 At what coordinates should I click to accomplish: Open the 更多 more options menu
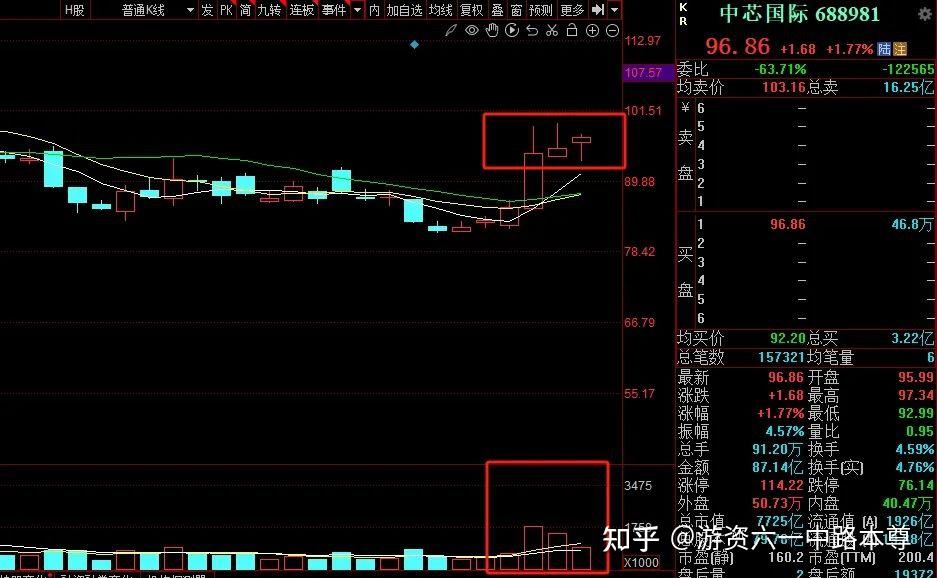572,10
